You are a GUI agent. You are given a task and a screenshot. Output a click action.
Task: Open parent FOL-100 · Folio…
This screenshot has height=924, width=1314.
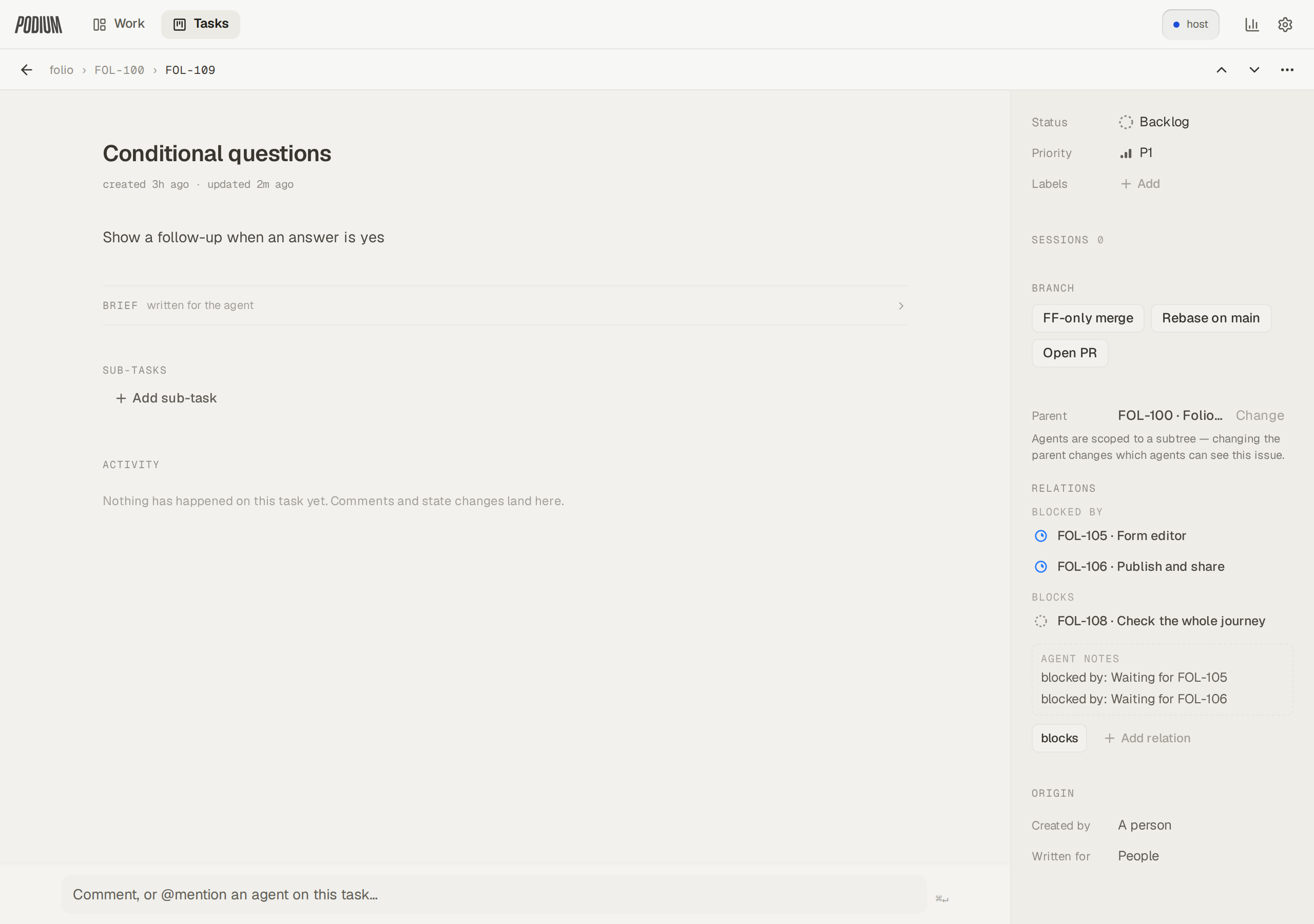tap(1170, 415)
